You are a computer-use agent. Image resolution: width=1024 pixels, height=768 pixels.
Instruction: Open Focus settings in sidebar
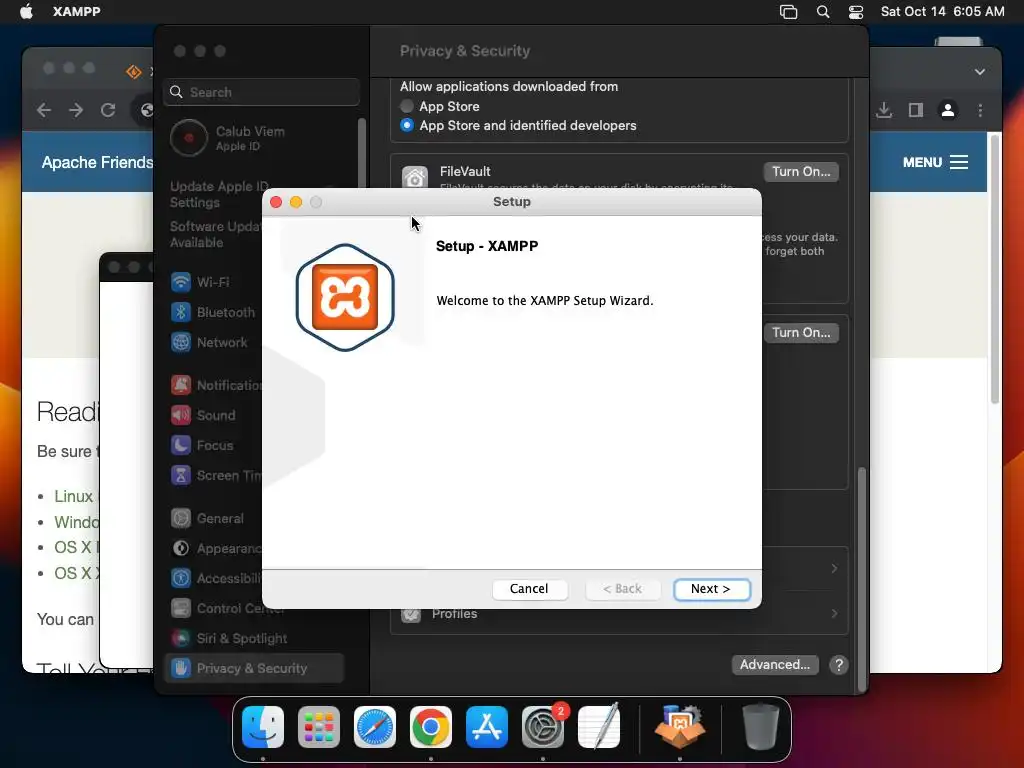(202, 445)
